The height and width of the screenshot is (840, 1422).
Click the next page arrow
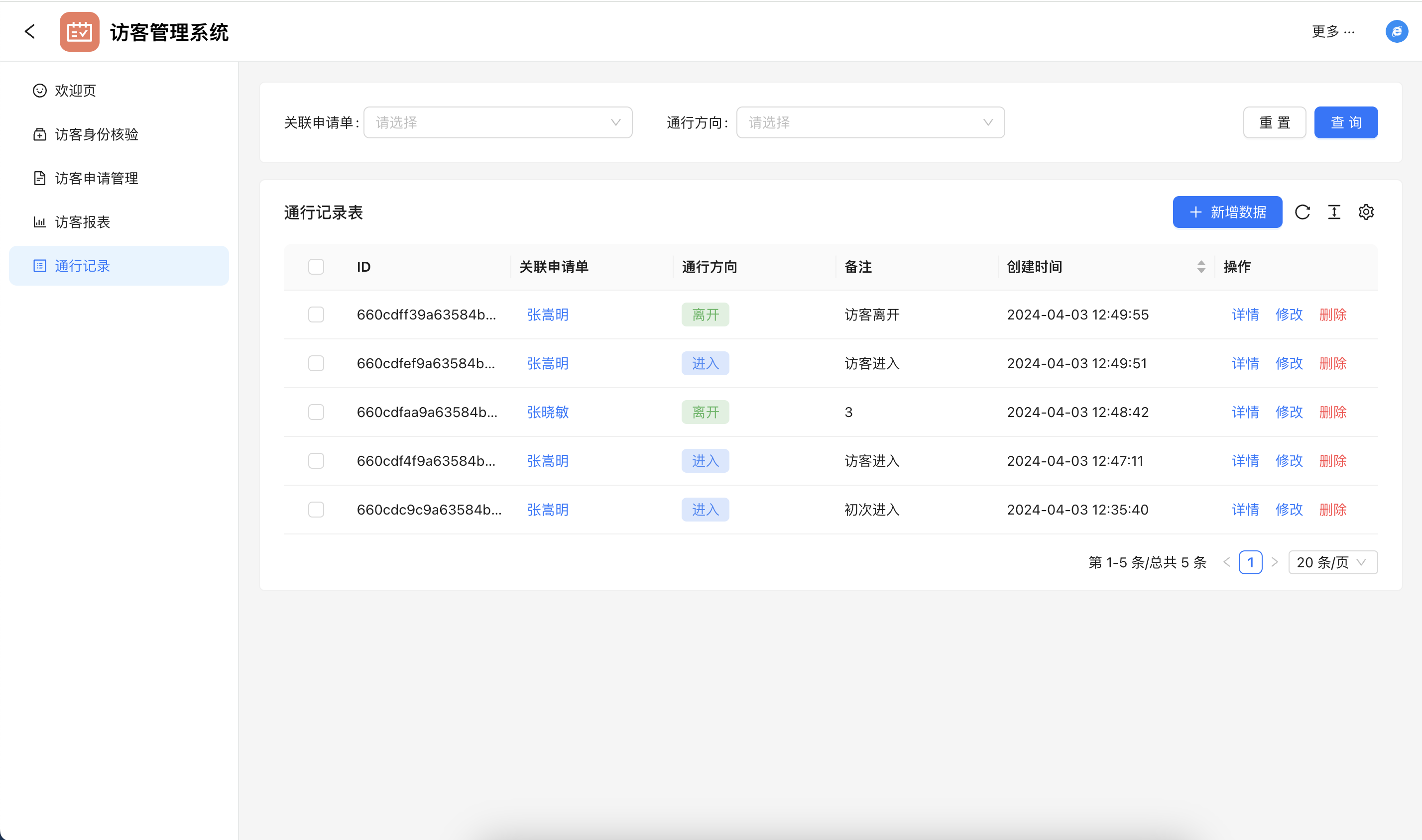[1274, 562]
